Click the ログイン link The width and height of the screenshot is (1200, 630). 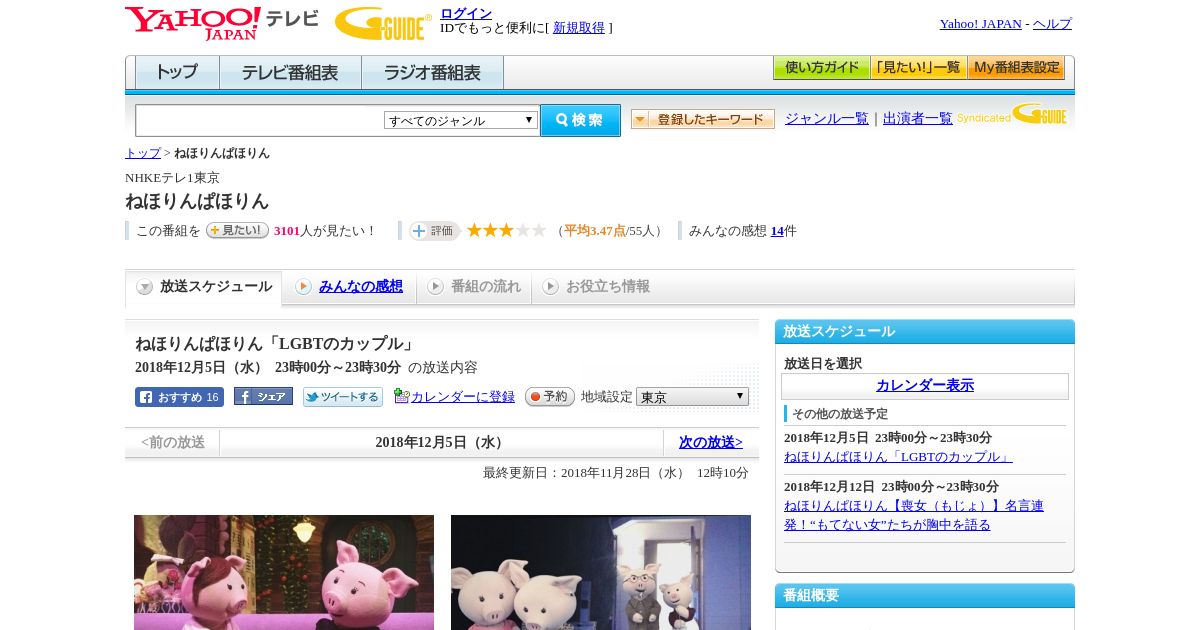pos(466,13)
